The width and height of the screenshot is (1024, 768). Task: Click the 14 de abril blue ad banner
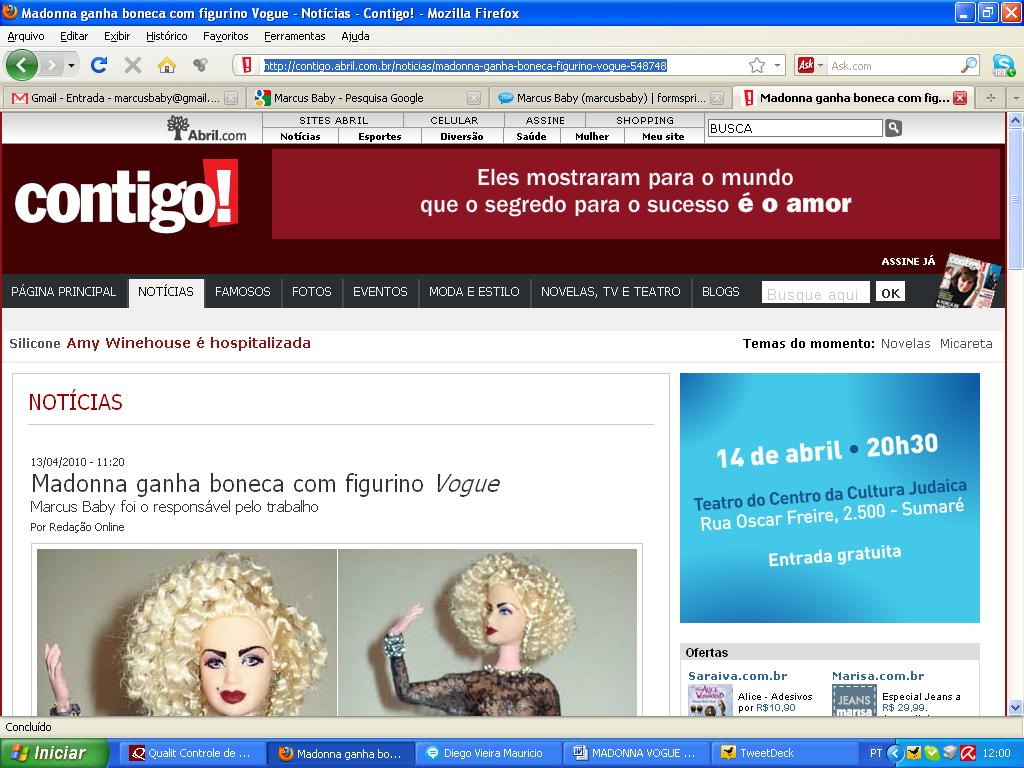pos(829,498)
